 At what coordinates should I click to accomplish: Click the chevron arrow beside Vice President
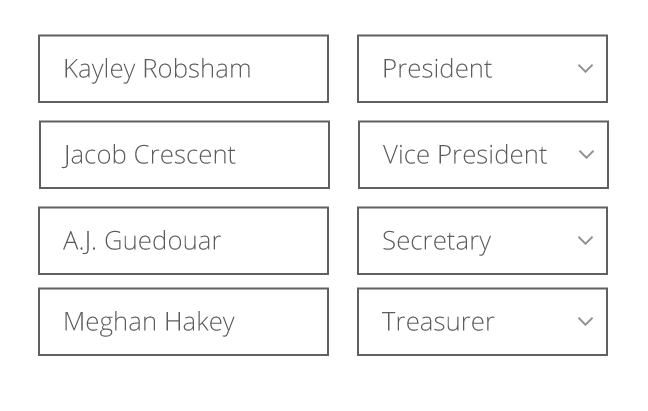coord(587,155)
